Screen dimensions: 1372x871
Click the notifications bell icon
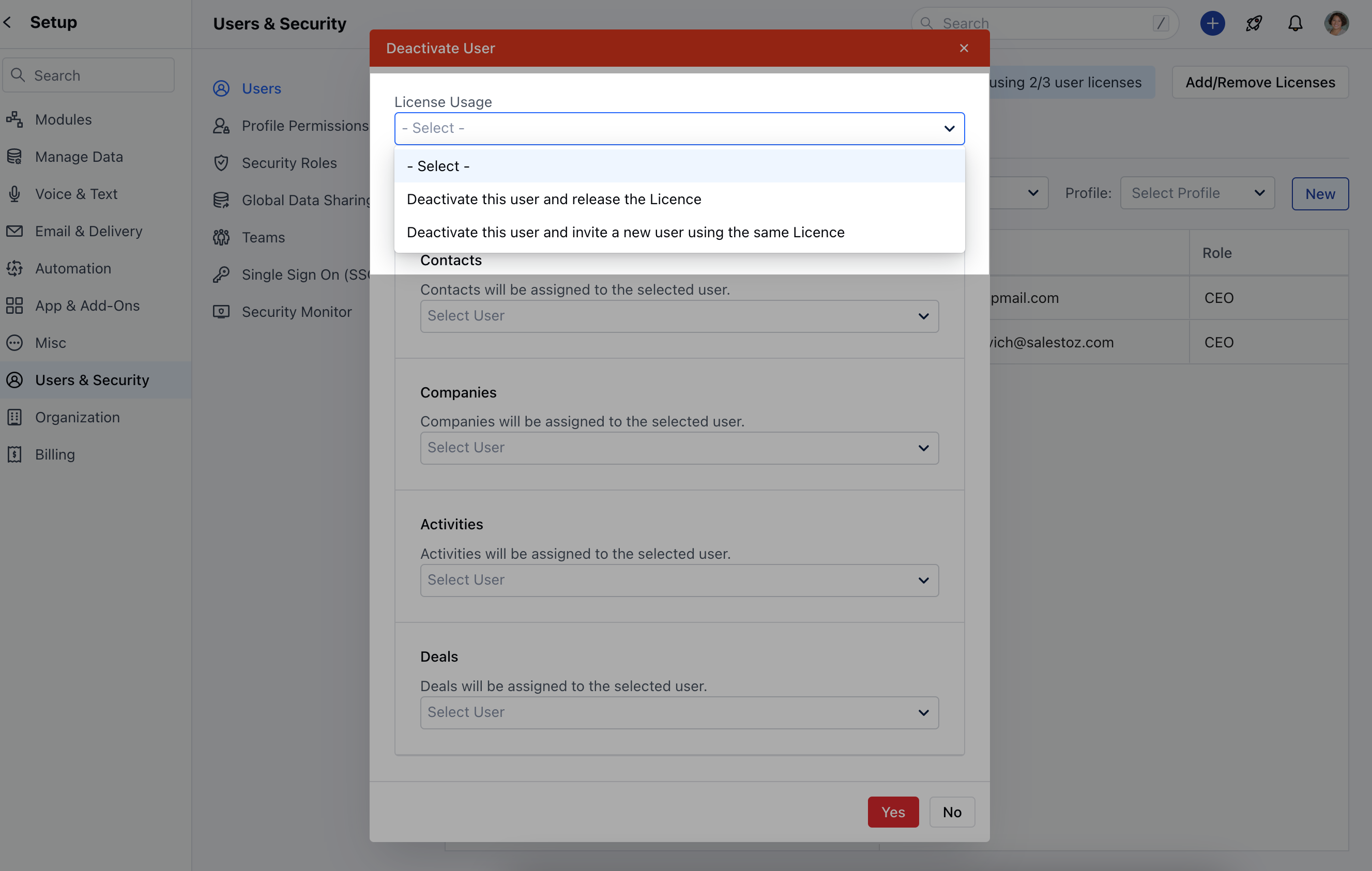[1294, 23]
